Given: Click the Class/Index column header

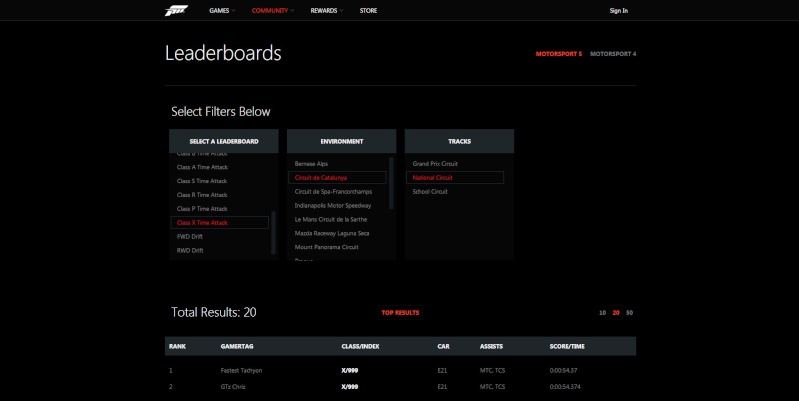Looking at the screenshot, I should pos(360,346).
